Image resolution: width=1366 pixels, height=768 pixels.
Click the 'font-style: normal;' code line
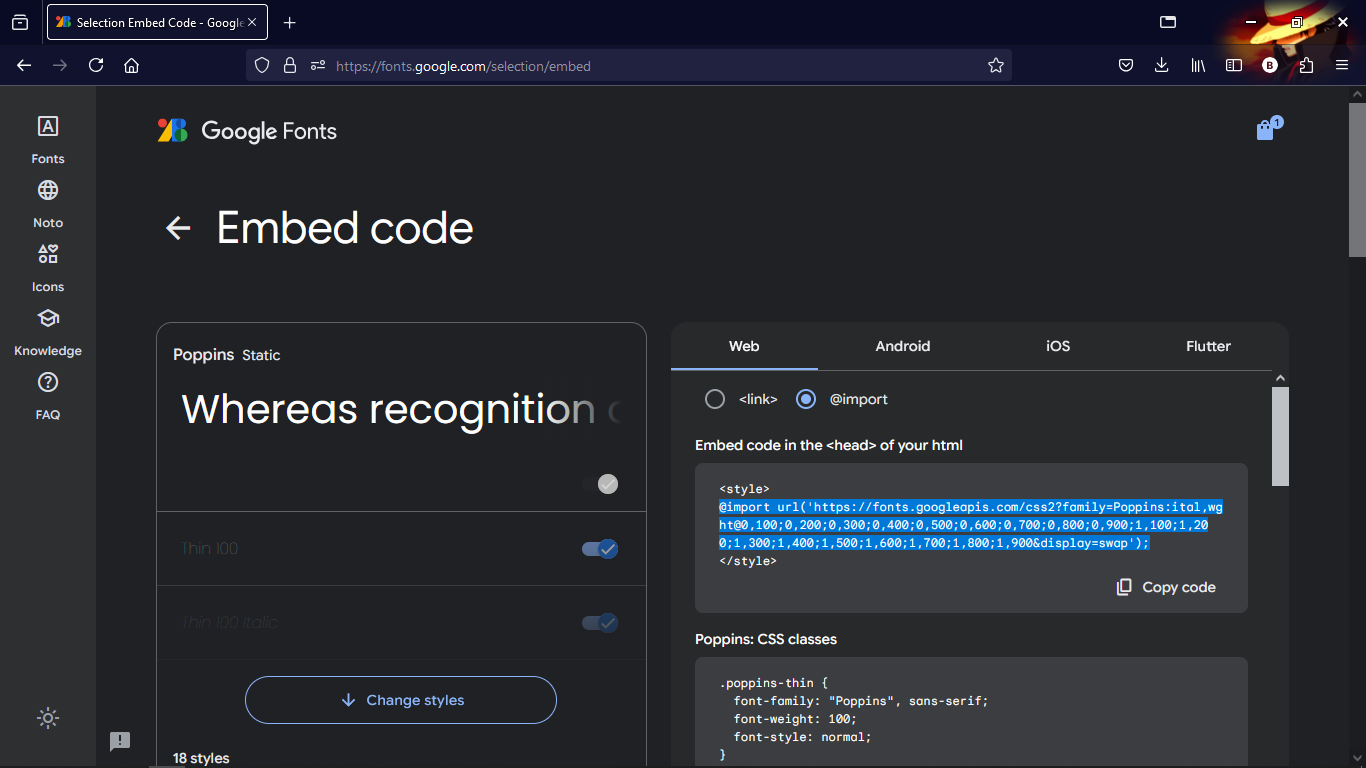(802, 737)
